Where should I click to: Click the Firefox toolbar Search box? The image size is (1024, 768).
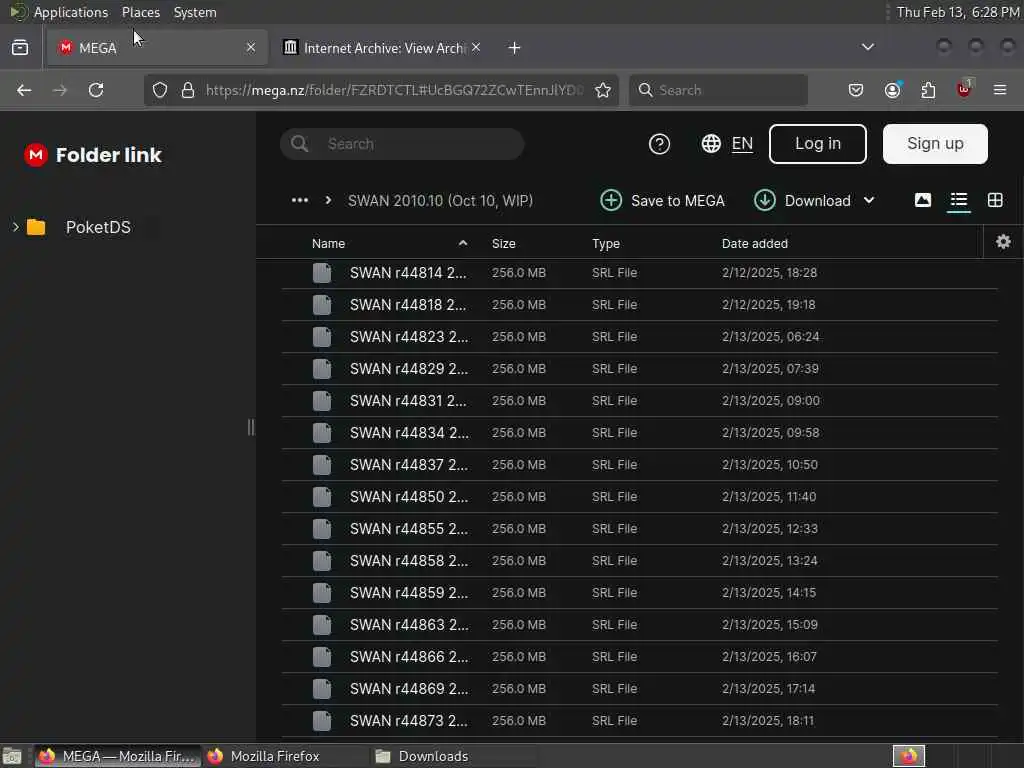(x=718, y=90)
